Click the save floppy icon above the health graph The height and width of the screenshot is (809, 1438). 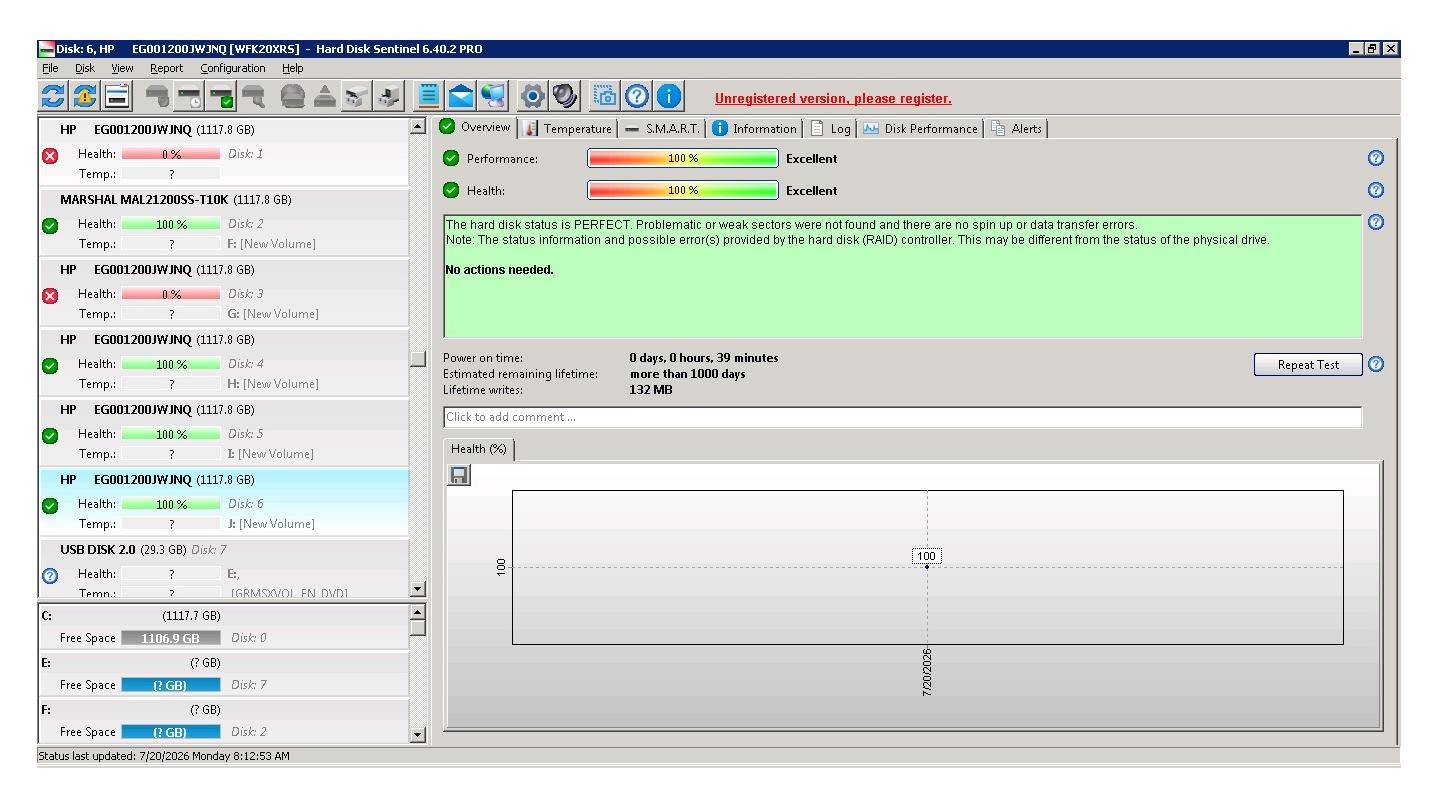459,476
